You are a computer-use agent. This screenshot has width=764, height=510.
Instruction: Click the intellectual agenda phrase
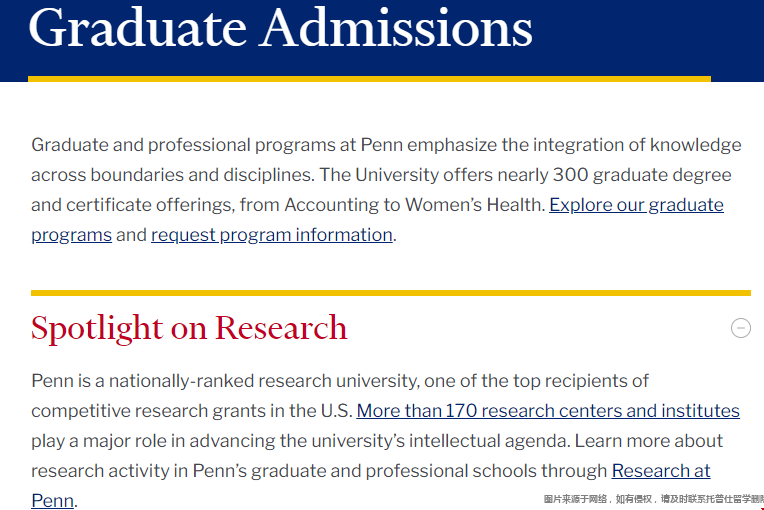click(489, 441)
